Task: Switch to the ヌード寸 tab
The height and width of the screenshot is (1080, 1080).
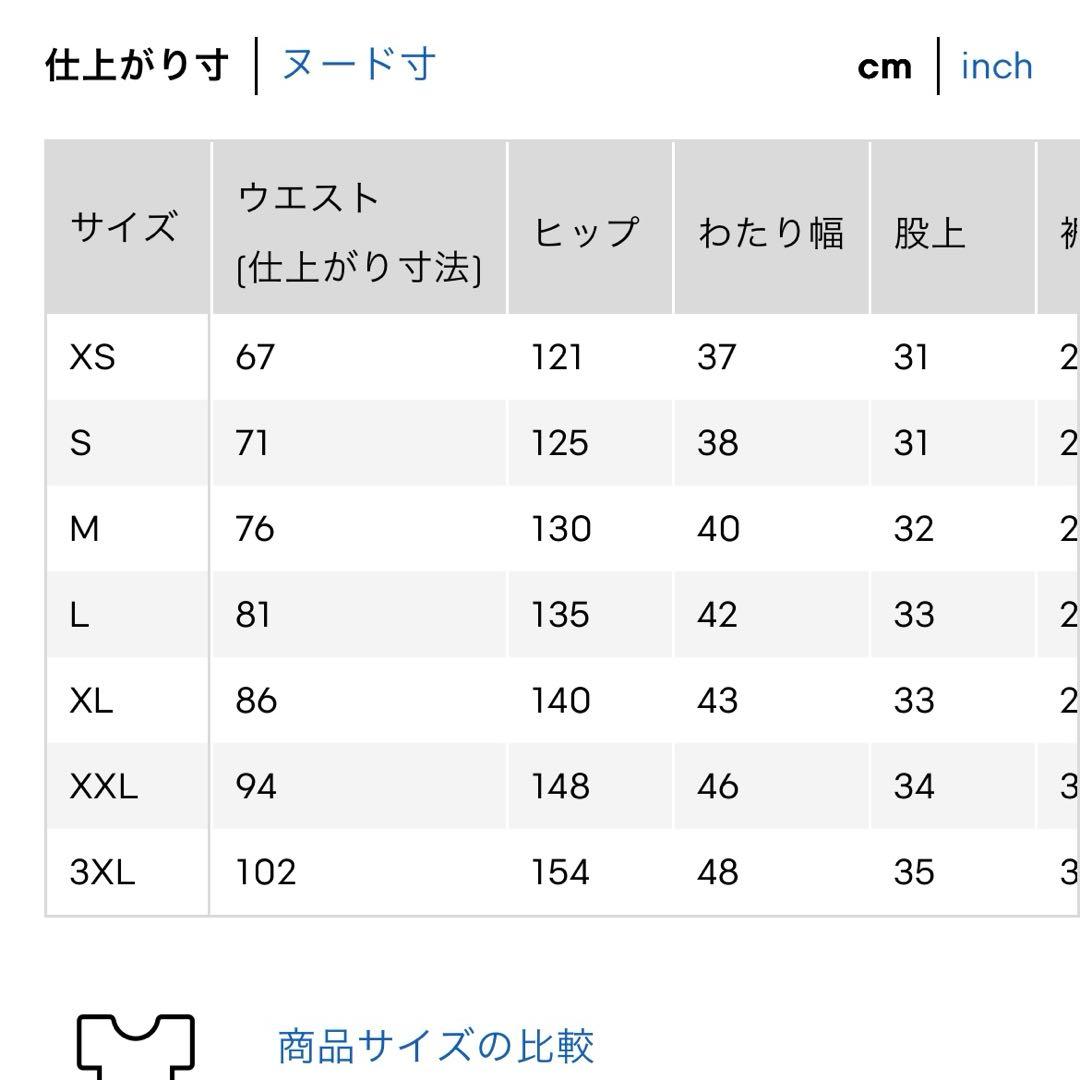Action: tap(359, 65)
